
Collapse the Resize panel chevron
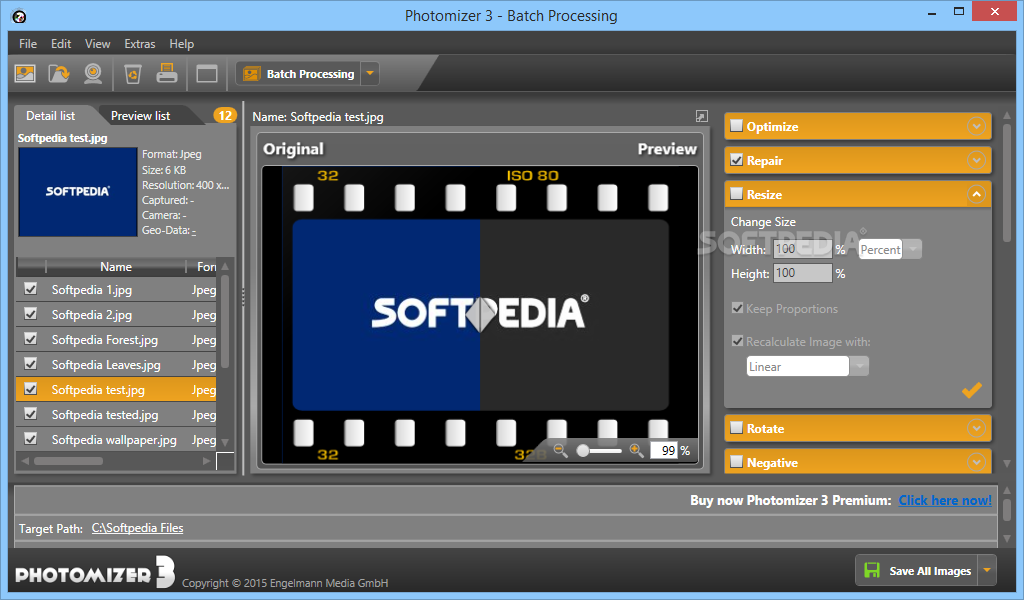point(976,194)
